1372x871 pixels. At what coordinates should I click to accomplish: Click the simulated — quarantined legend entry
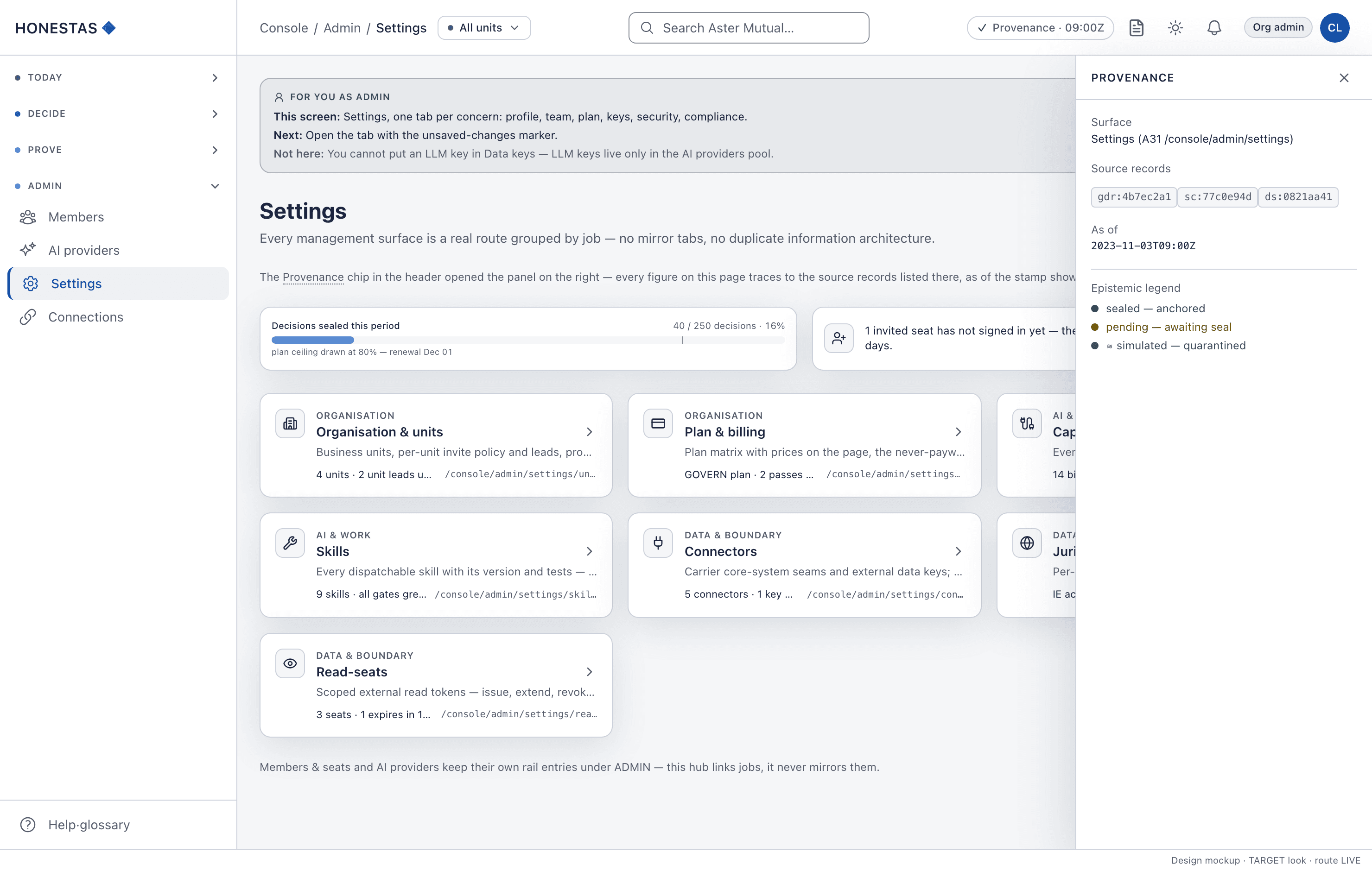(x=1168, y=345)
